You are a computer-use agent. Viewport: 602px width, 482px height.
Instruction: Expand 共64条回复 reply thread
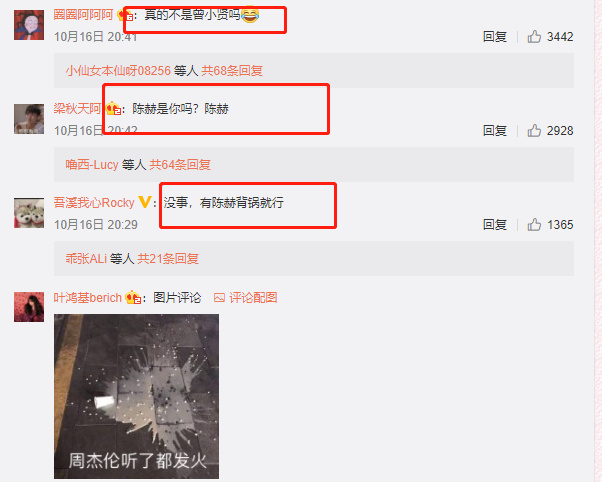tap(180, 165)
